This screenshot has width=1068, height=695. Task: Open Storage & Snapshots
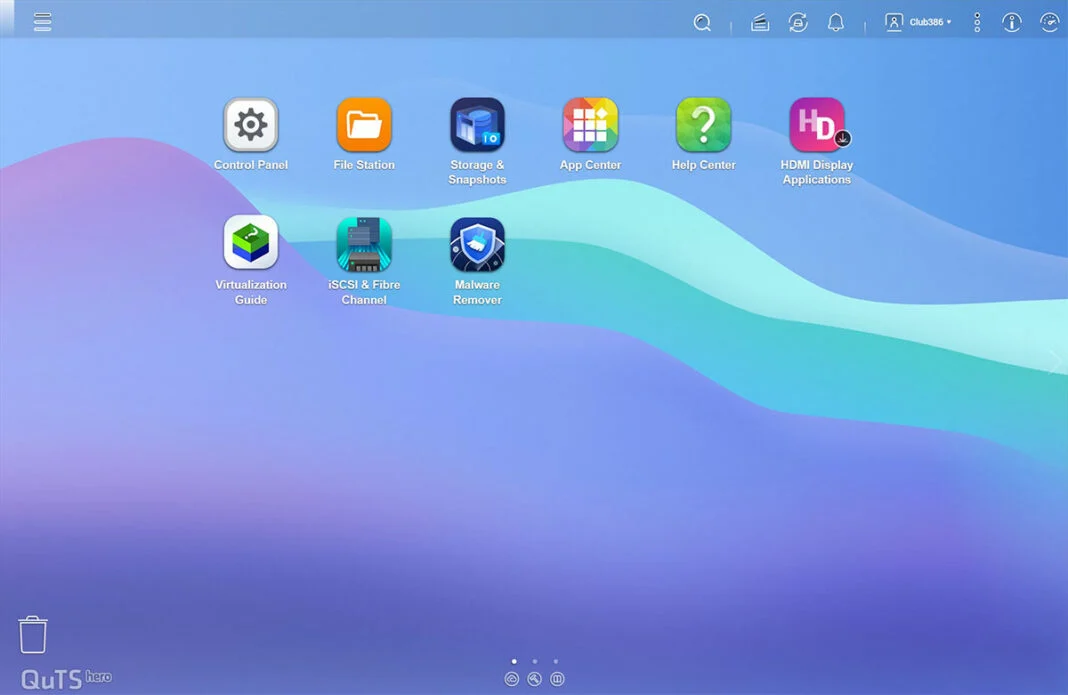coord(477,125)
